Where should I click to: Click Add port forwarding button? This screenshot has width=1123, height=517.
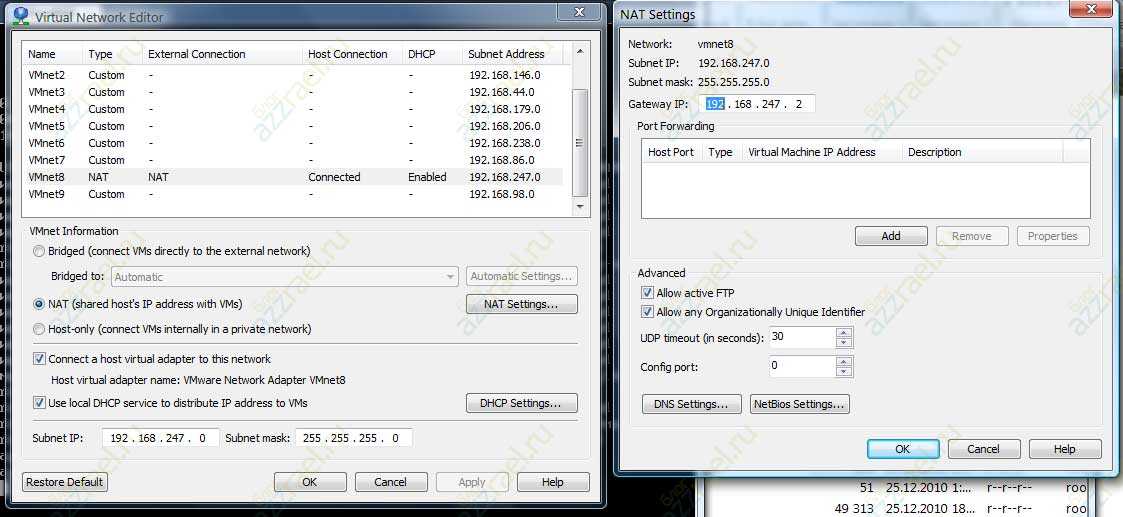[x=891, y=236]
